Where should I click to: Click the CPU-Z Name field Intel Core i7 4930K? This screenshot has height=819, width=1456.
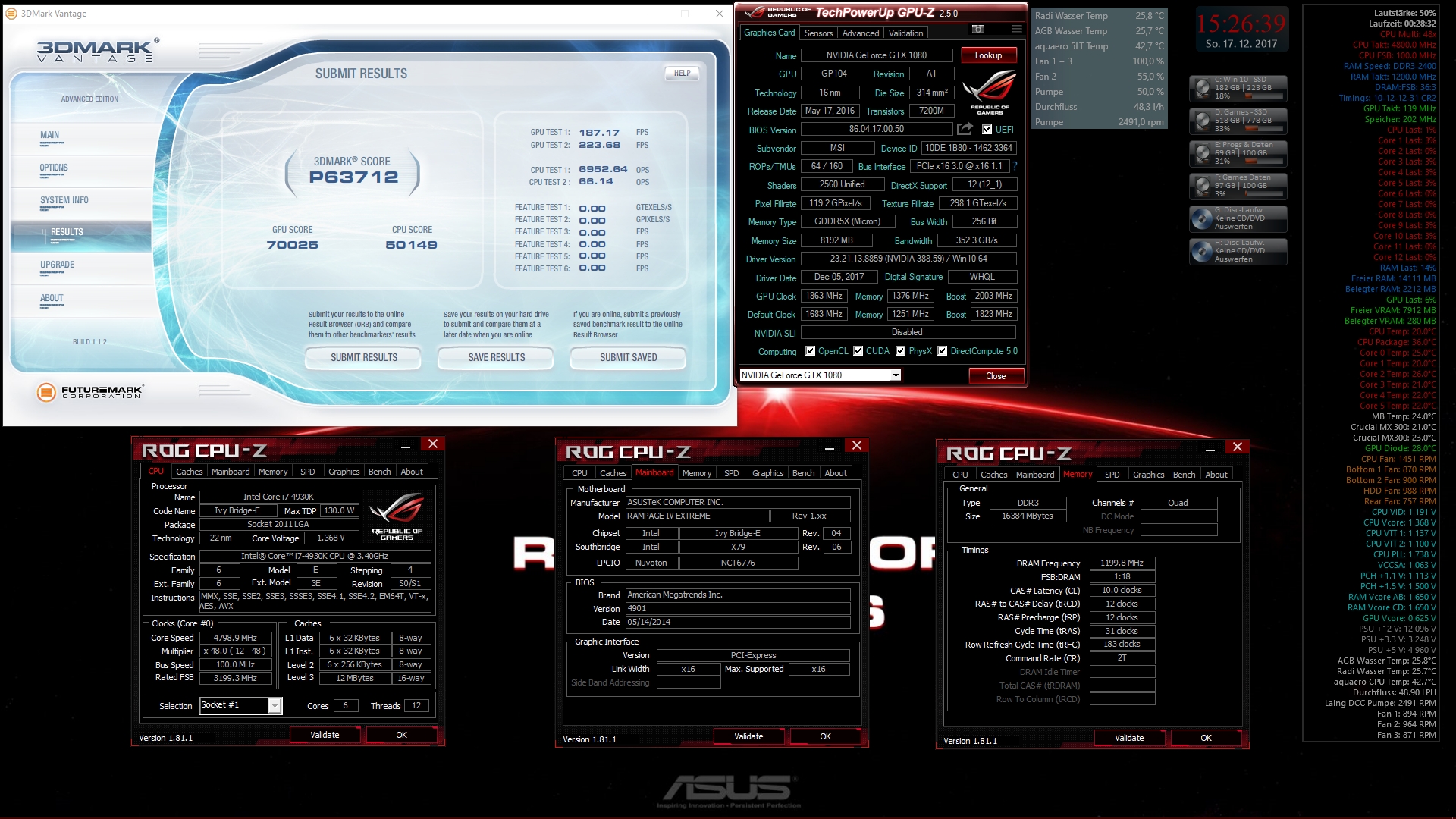(278, 497)
